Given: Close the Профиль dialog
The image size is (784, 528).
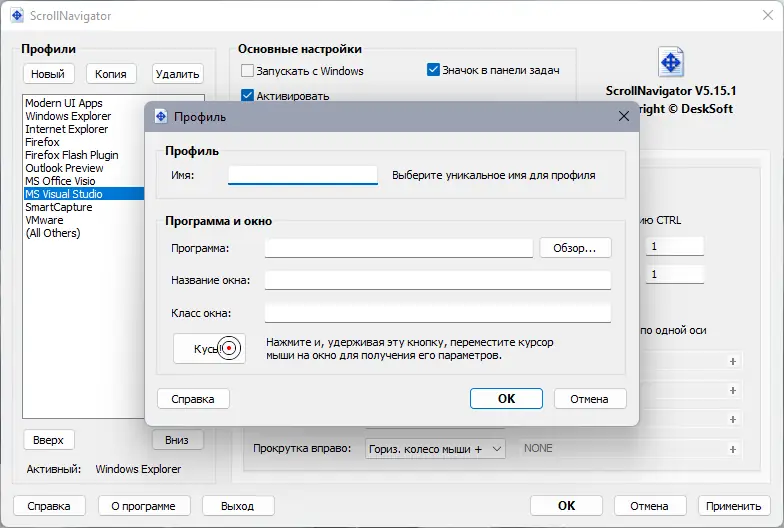Looking at the screenshot, I should (x=624, y=116).
